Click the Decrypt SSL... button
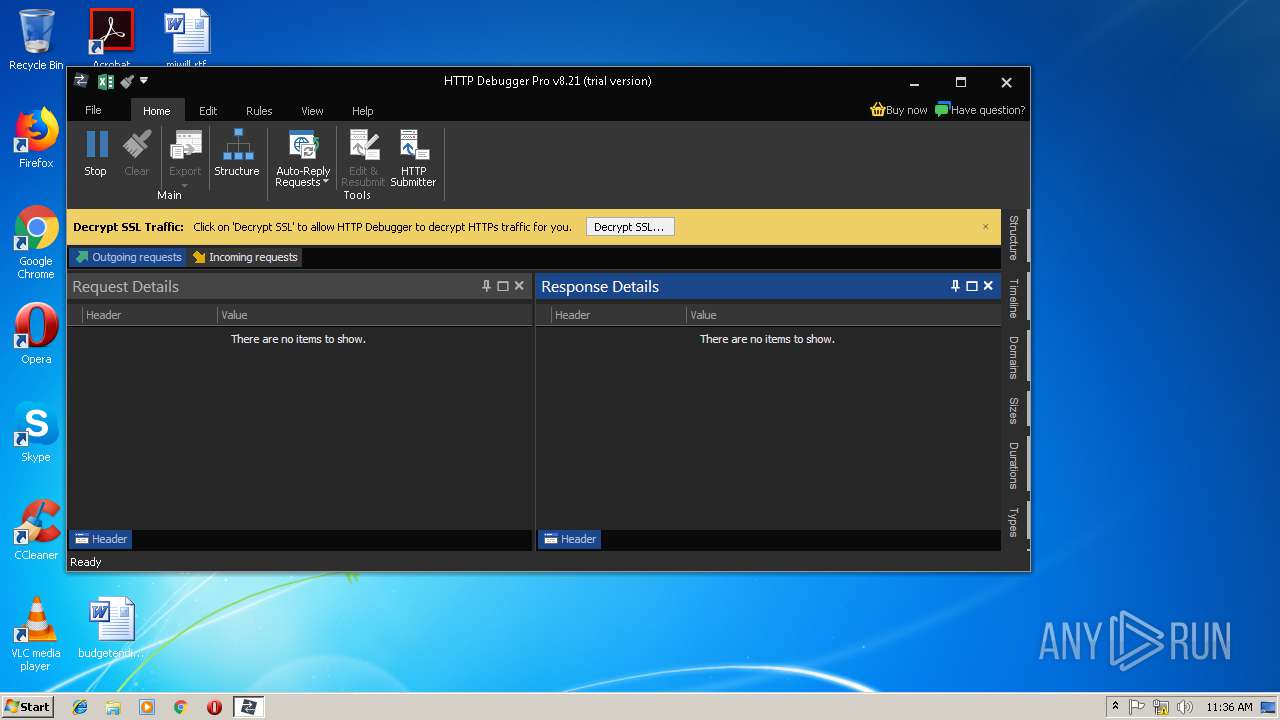Screen dimensions: 1280x720 click(629, 227)
